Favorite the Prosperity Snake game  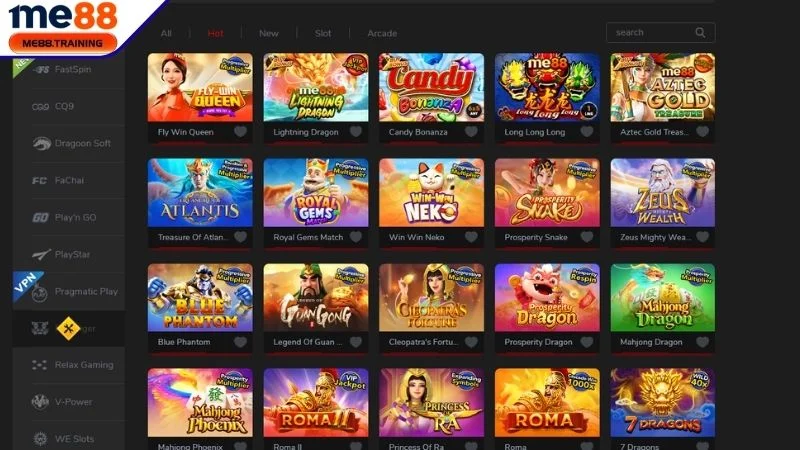pos(587,237)
